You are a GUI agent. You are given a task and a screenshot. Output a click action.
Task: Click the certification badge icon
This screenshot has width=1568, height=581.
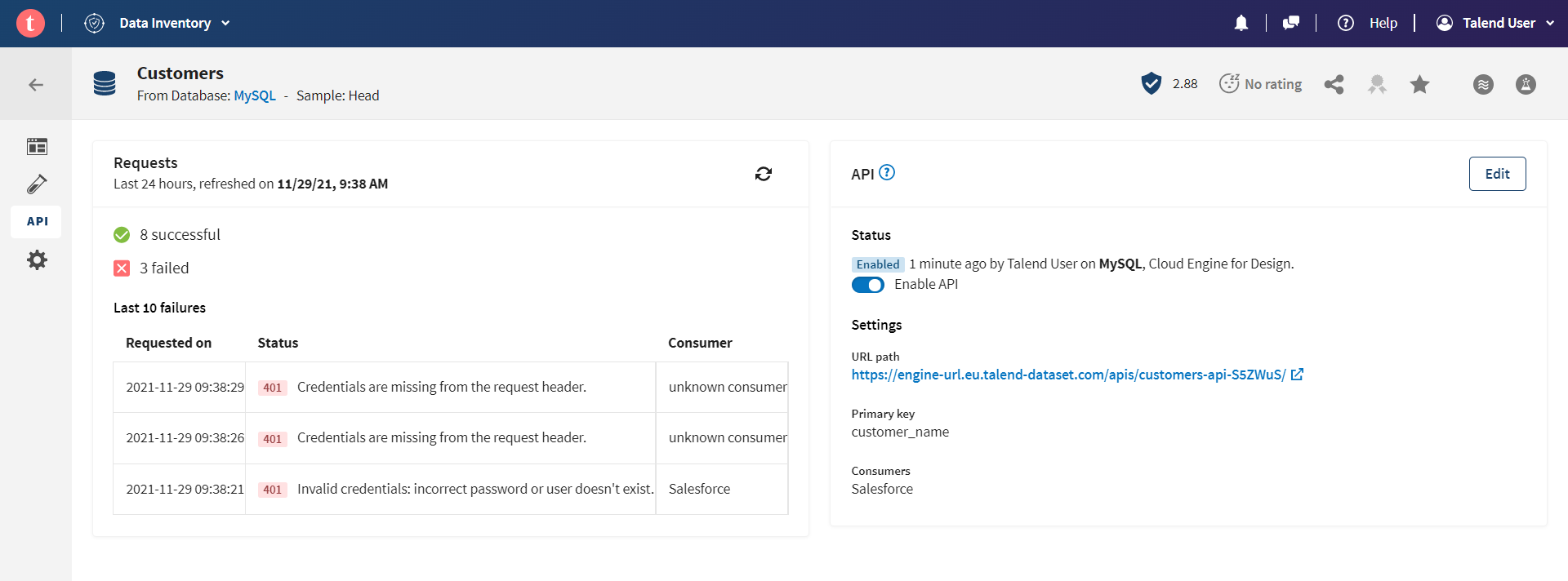1377,84
